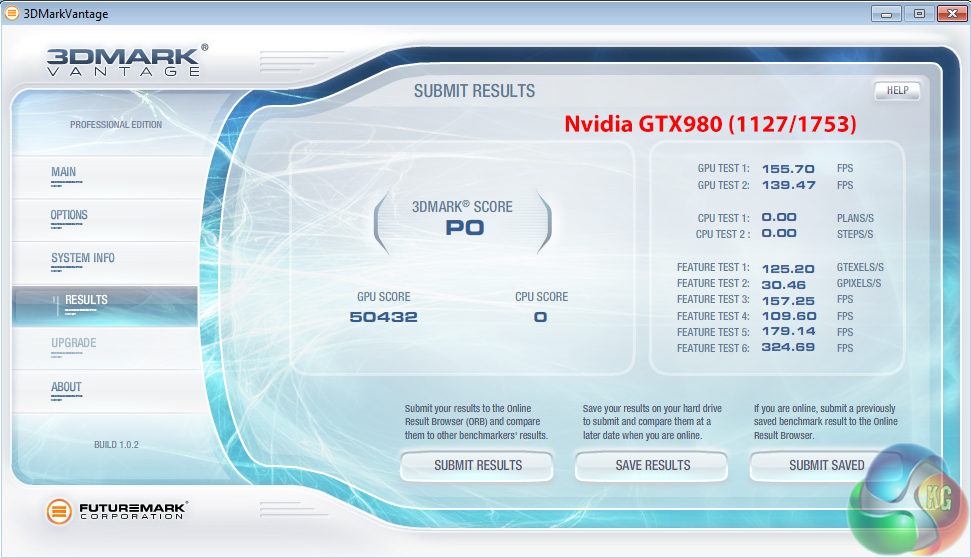The height and width of the screenshot is (558, 971).
Task: Click Feature Test 2 value 30.46
Action: pyautogui.click(x=783, y=285)
